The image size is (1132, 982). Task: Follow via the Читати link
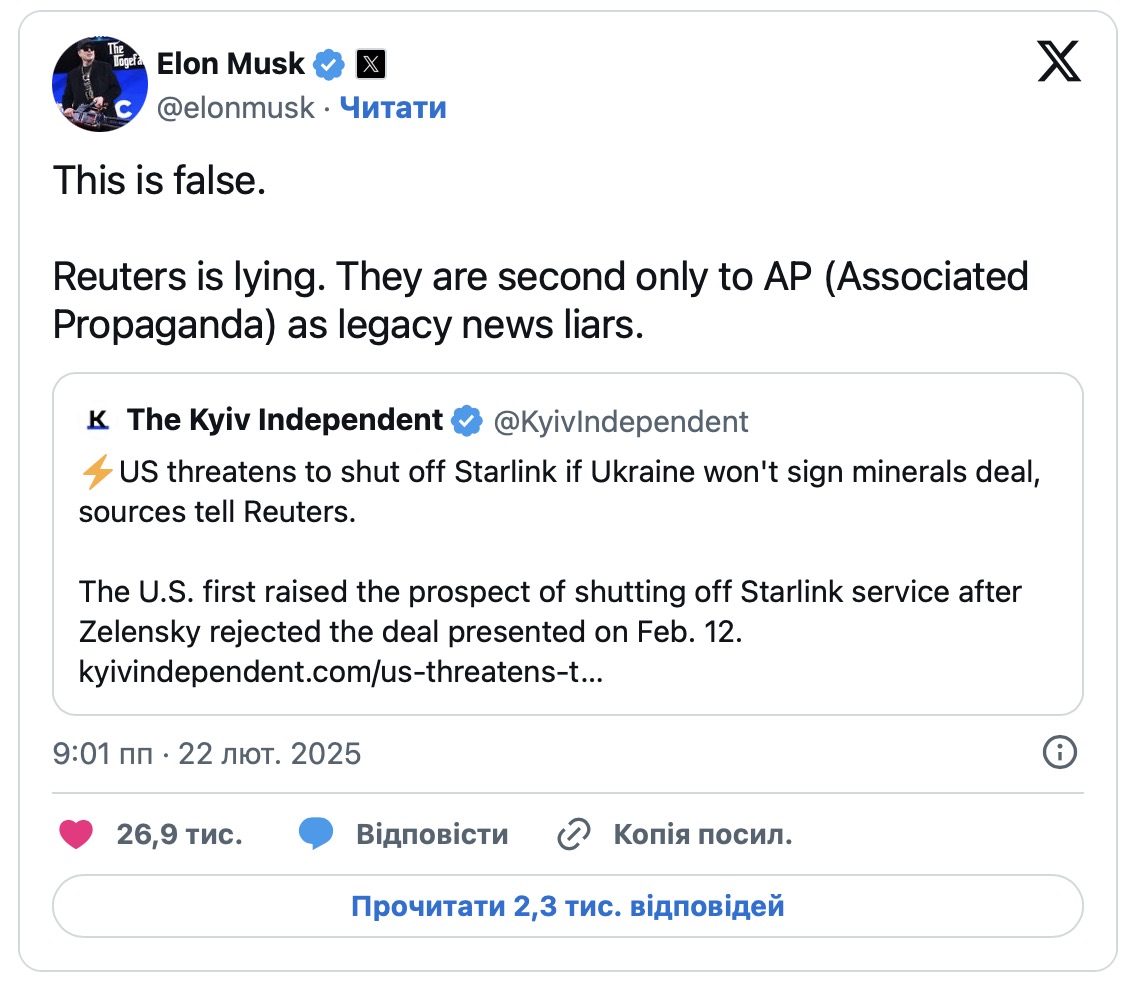pyautogui.click(x=393, y=108)
